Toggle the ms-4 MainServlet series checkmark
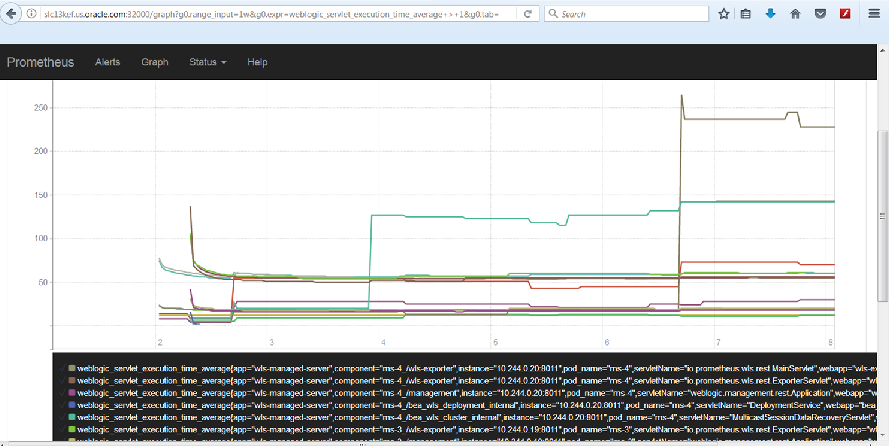 (x=61, y=368)
